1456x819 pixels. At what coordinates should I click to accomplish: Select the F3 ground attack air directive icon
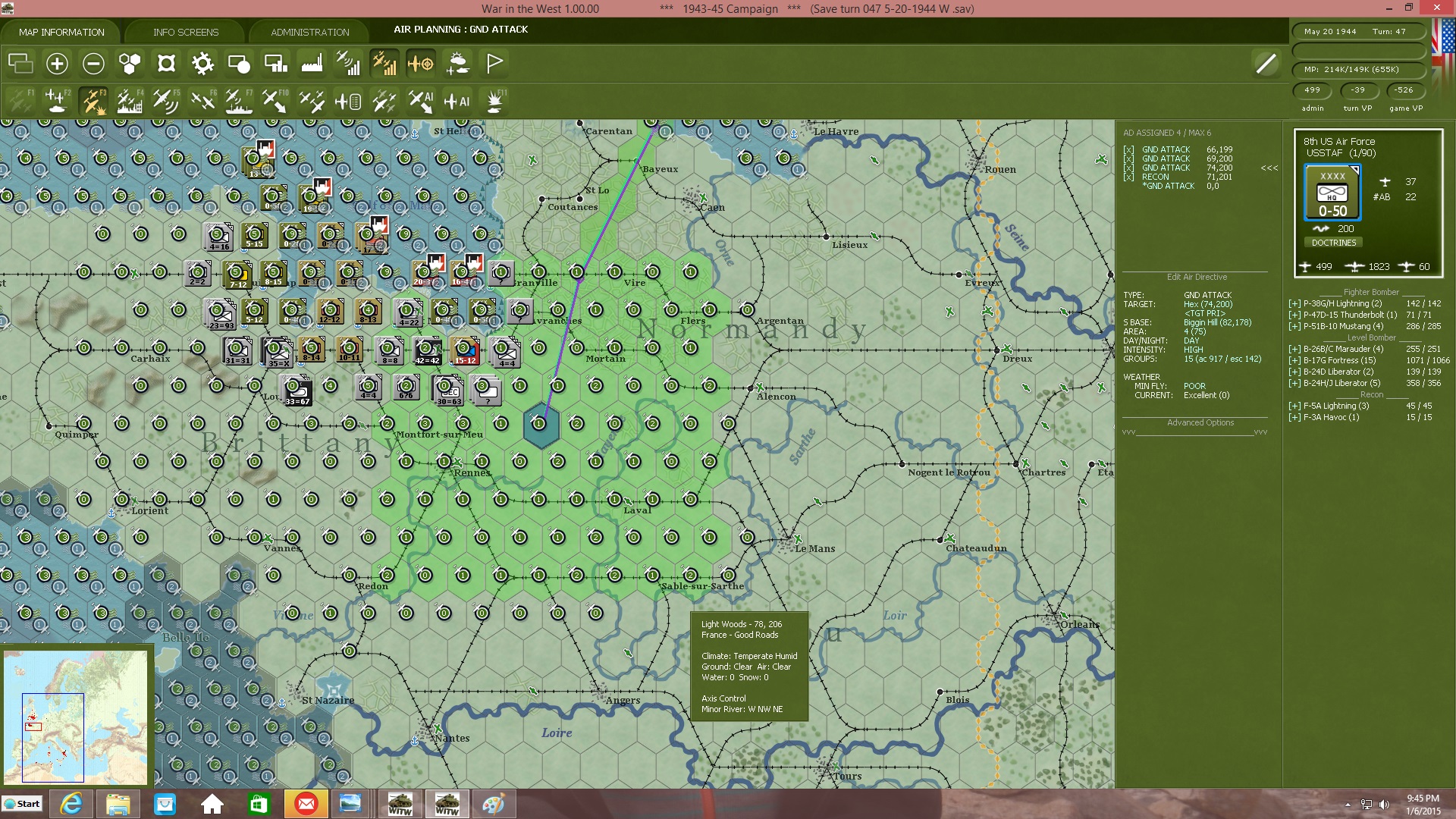tap(93, 99)
